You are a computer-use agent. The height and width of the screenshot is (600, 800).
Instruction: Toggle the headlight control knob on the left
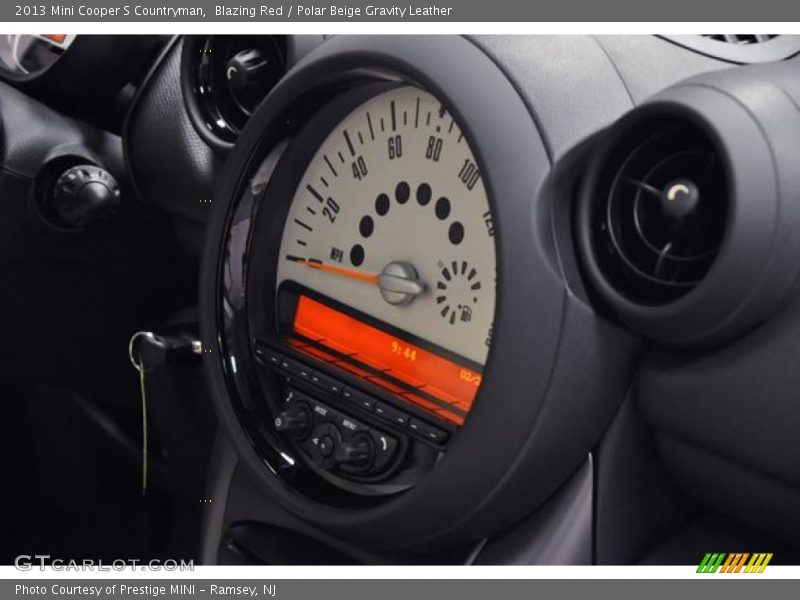coord(82,192)
